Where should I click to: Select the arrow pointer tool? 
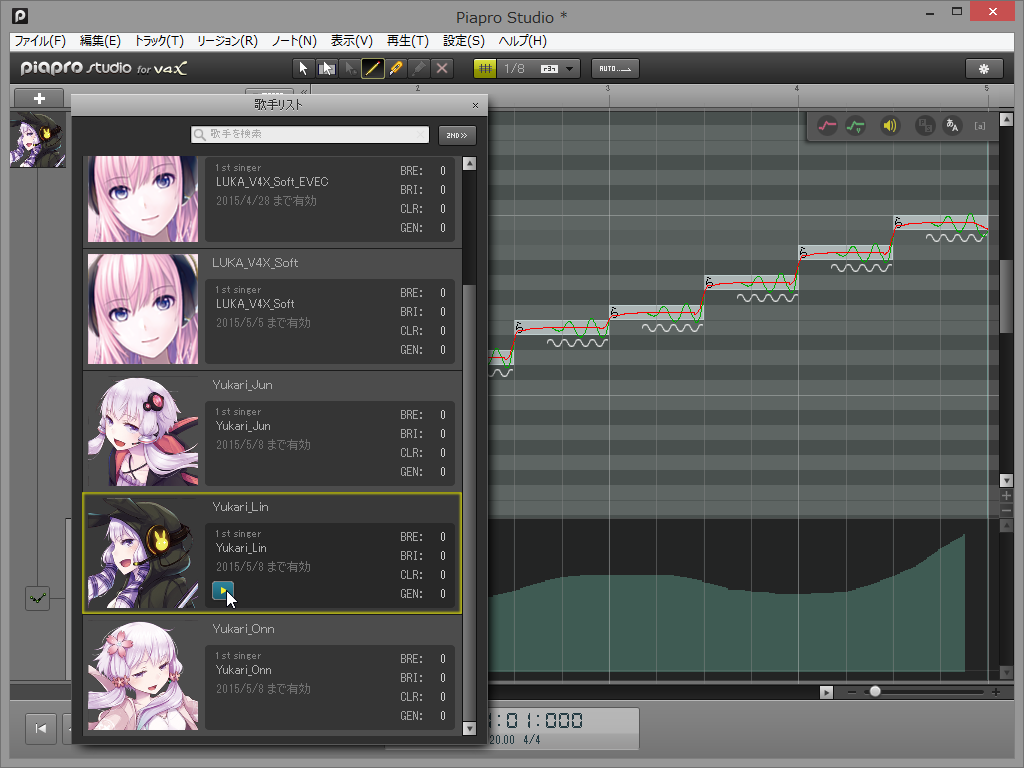(303, 69)
